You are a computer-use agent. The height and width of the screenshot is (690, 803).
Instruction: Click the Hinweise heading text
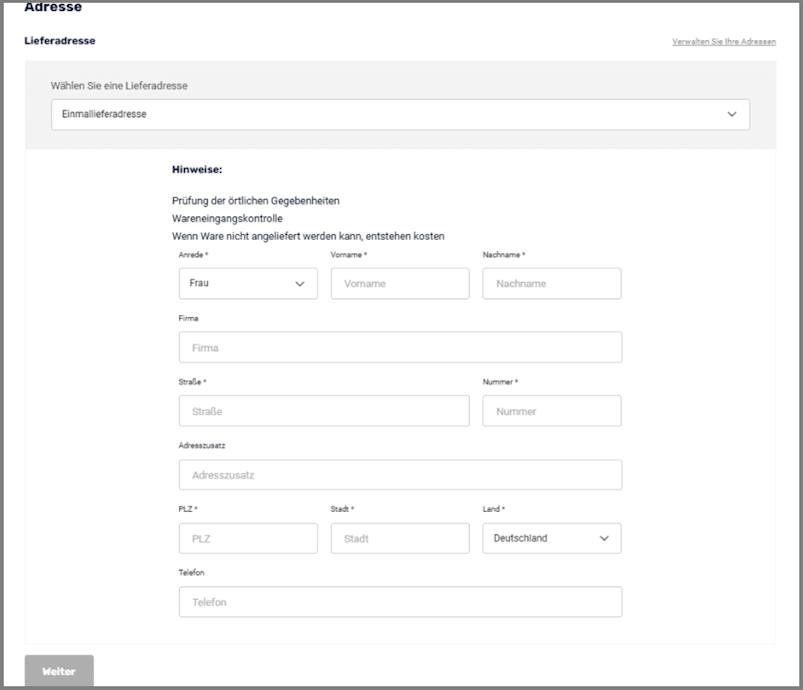[x=197, y=169]
